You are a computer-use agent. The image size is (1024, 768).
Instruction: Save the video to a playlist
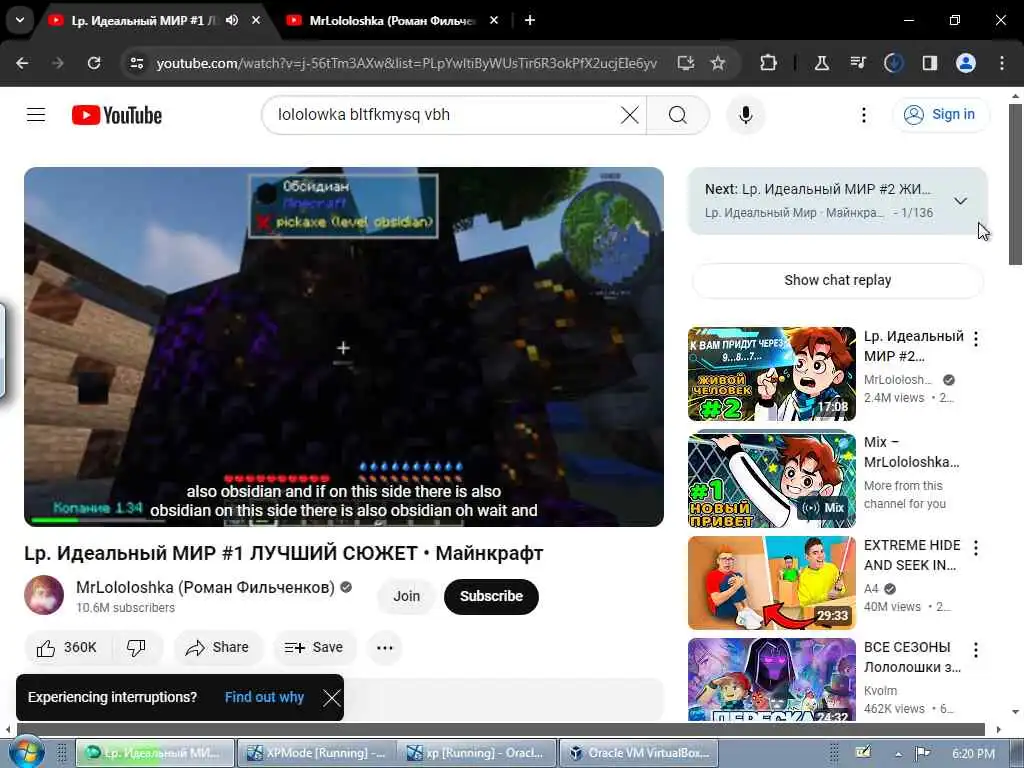[x=314, y=647]
